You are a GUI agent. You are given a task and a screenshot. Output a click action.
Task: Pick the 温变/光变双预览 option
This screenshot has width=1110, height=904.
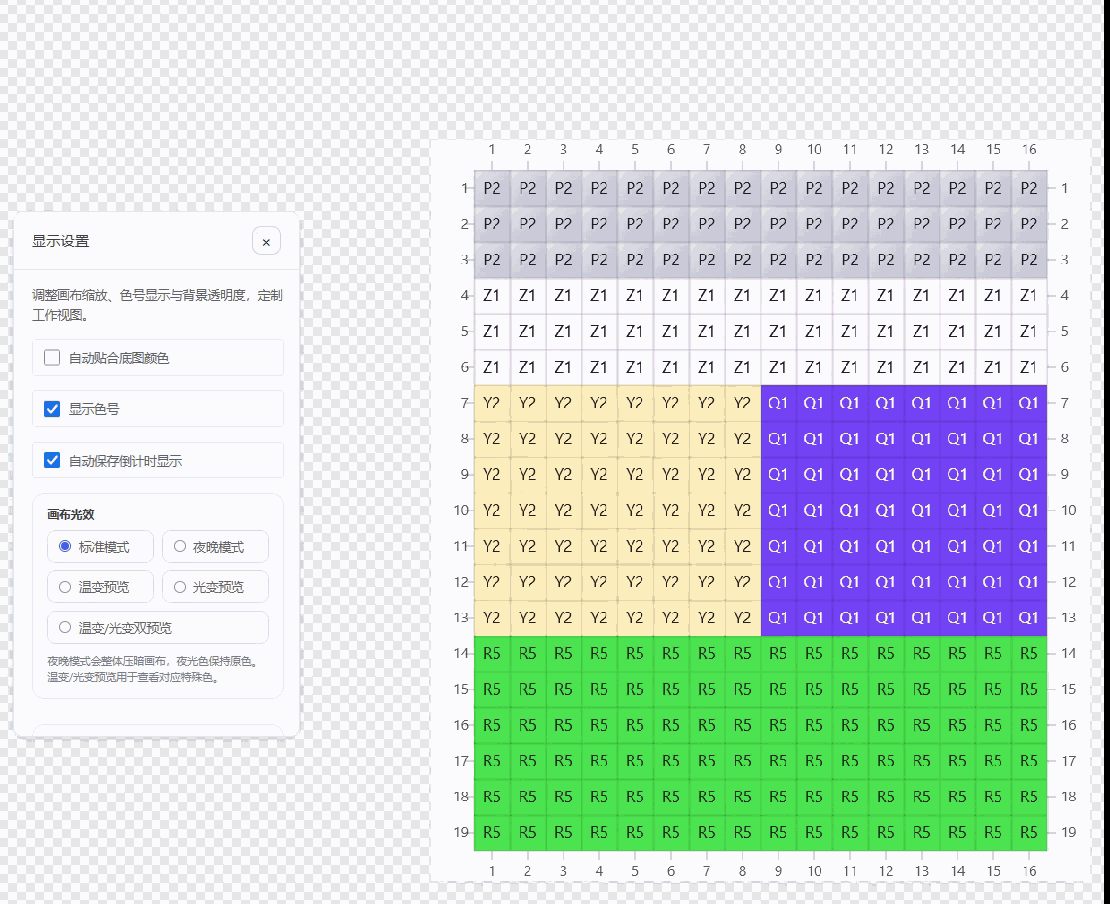pos(65,628)
